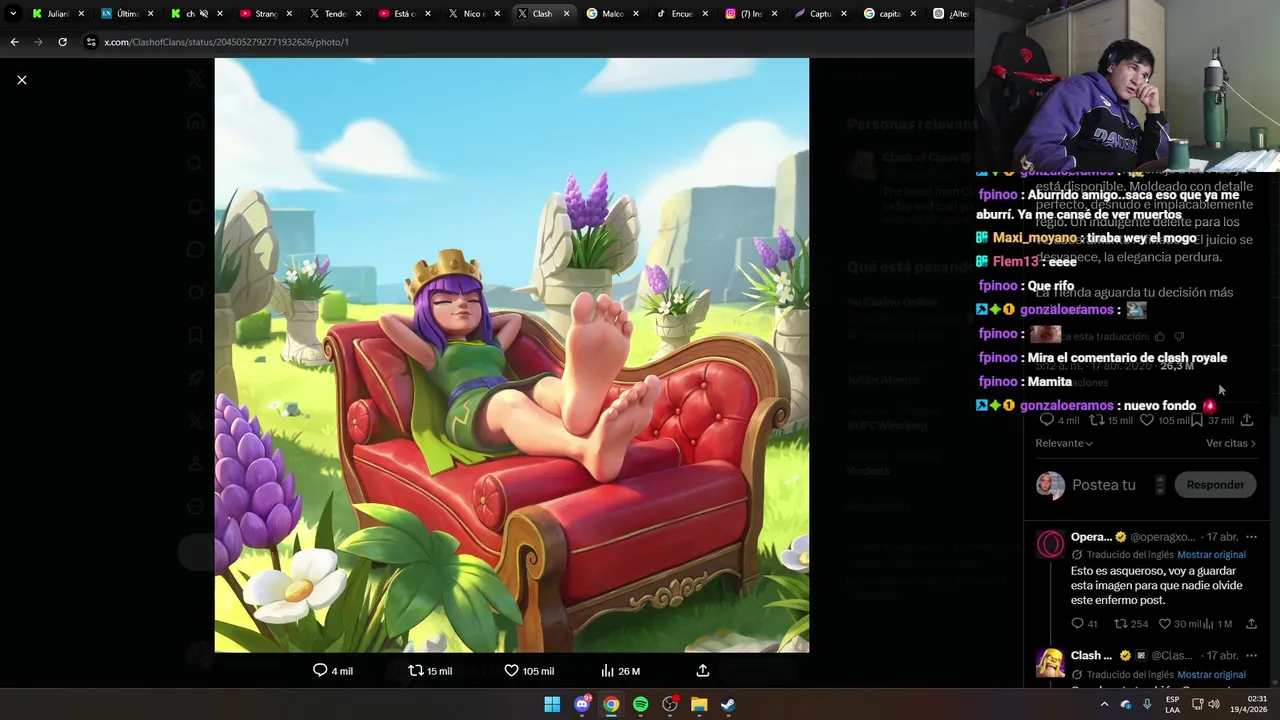This screenshot has height=720, width=1280.
Task: Go forward in the browser
Action: 38,42
